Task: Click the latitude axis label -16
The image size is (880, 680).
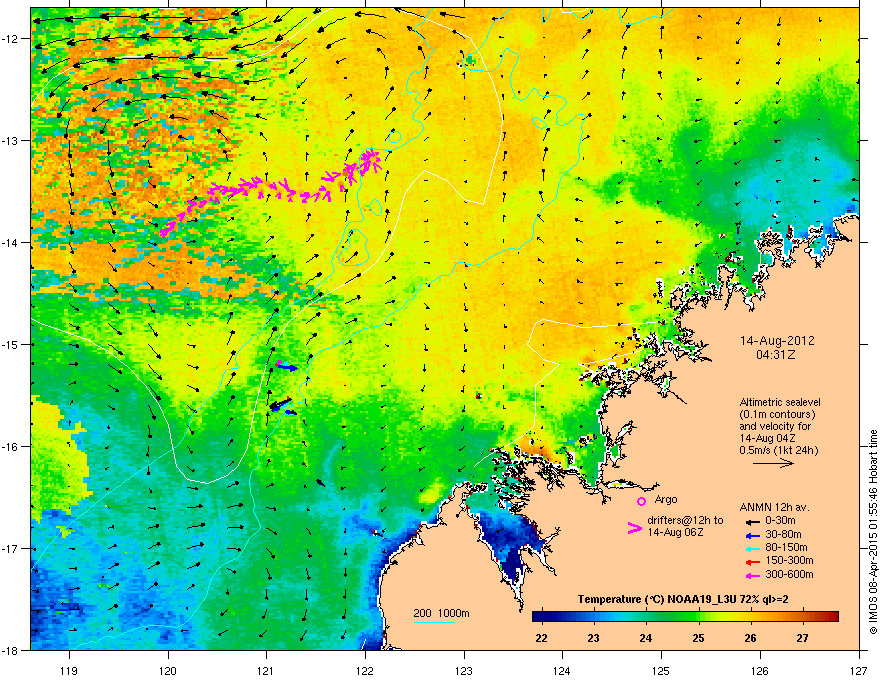Action: click(11, 447)
